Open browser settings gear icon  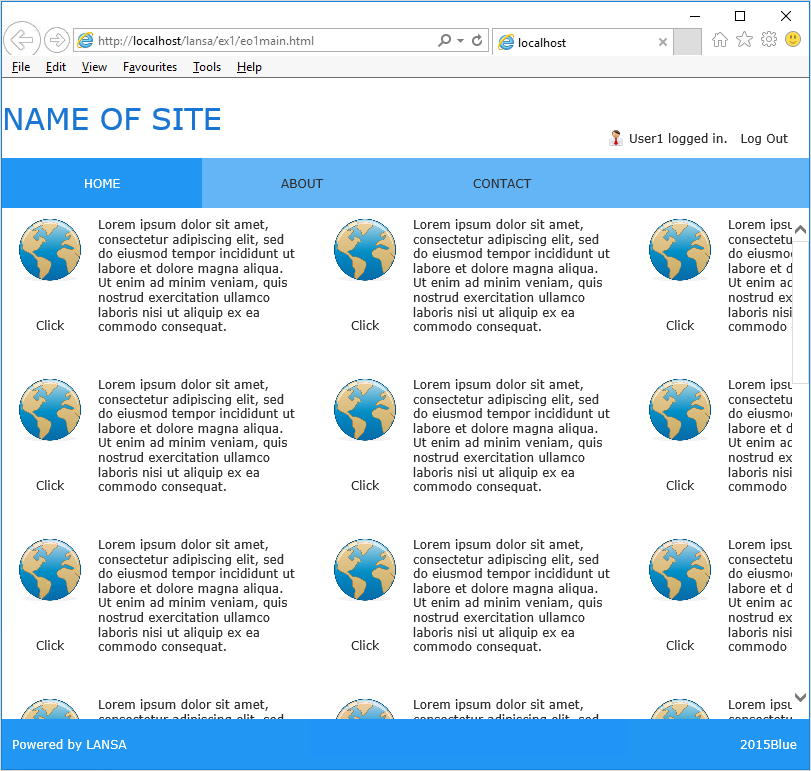769,39
